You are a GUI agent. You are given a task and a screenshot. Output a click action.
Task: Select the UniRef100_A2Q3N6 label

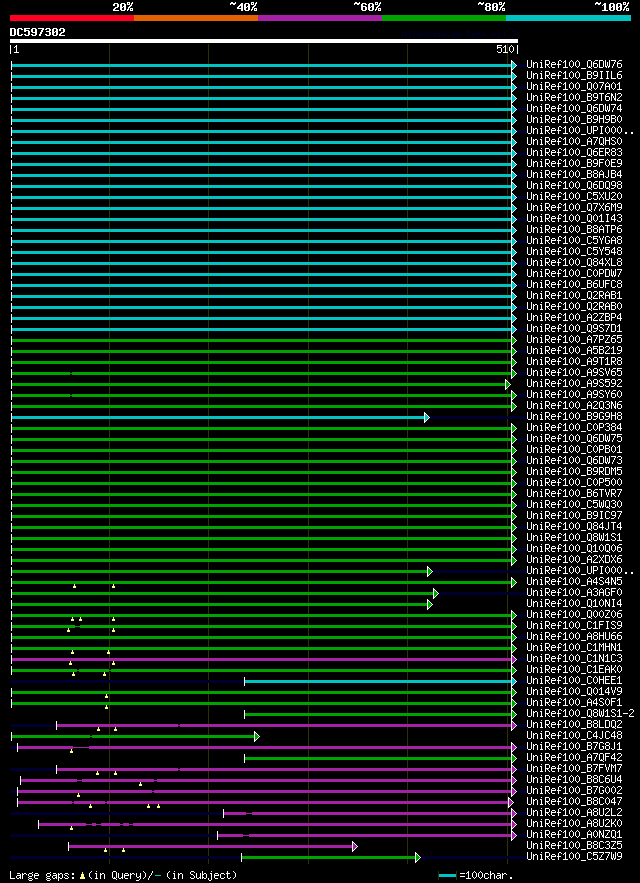pyautogui.click(x=574, y=406)
